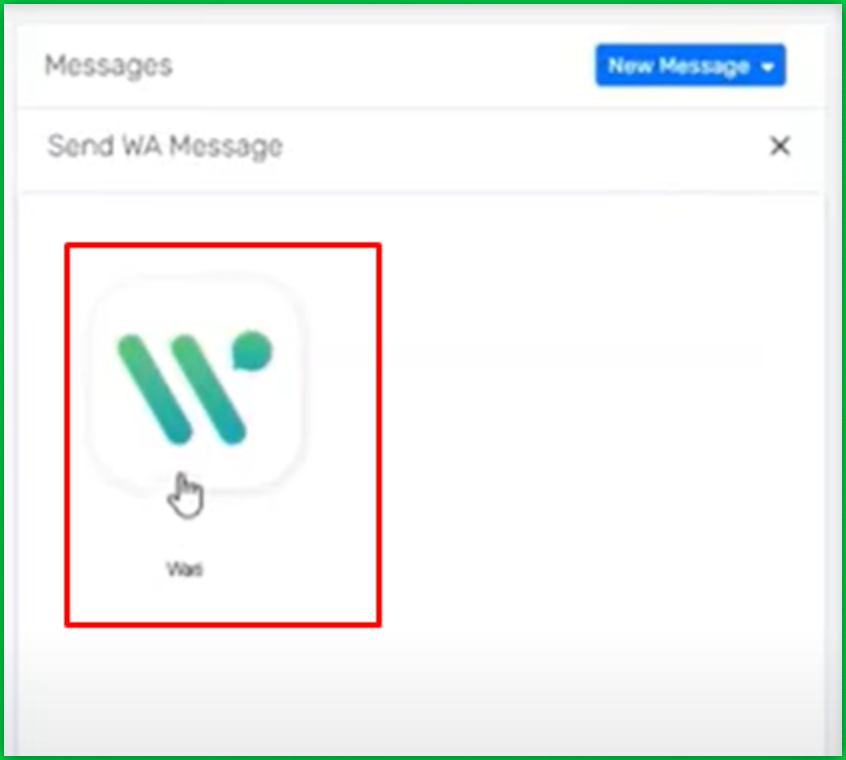Click blank area below the Was label

222,601
